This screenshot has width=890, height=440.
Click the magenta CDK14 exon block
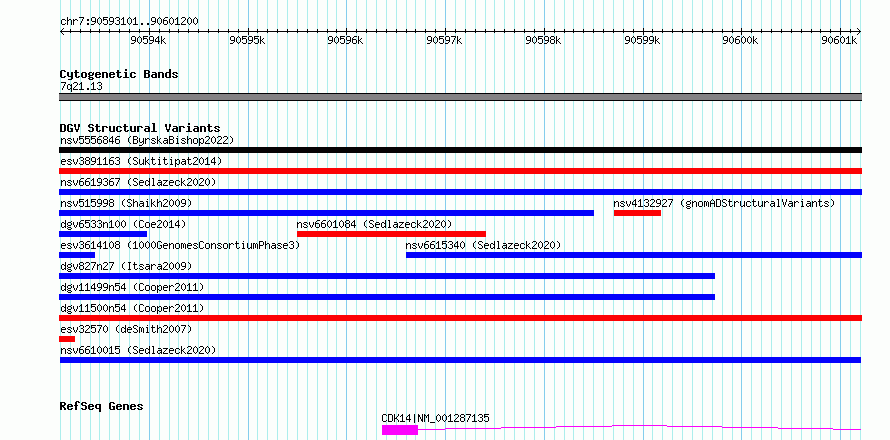[400, 430]
